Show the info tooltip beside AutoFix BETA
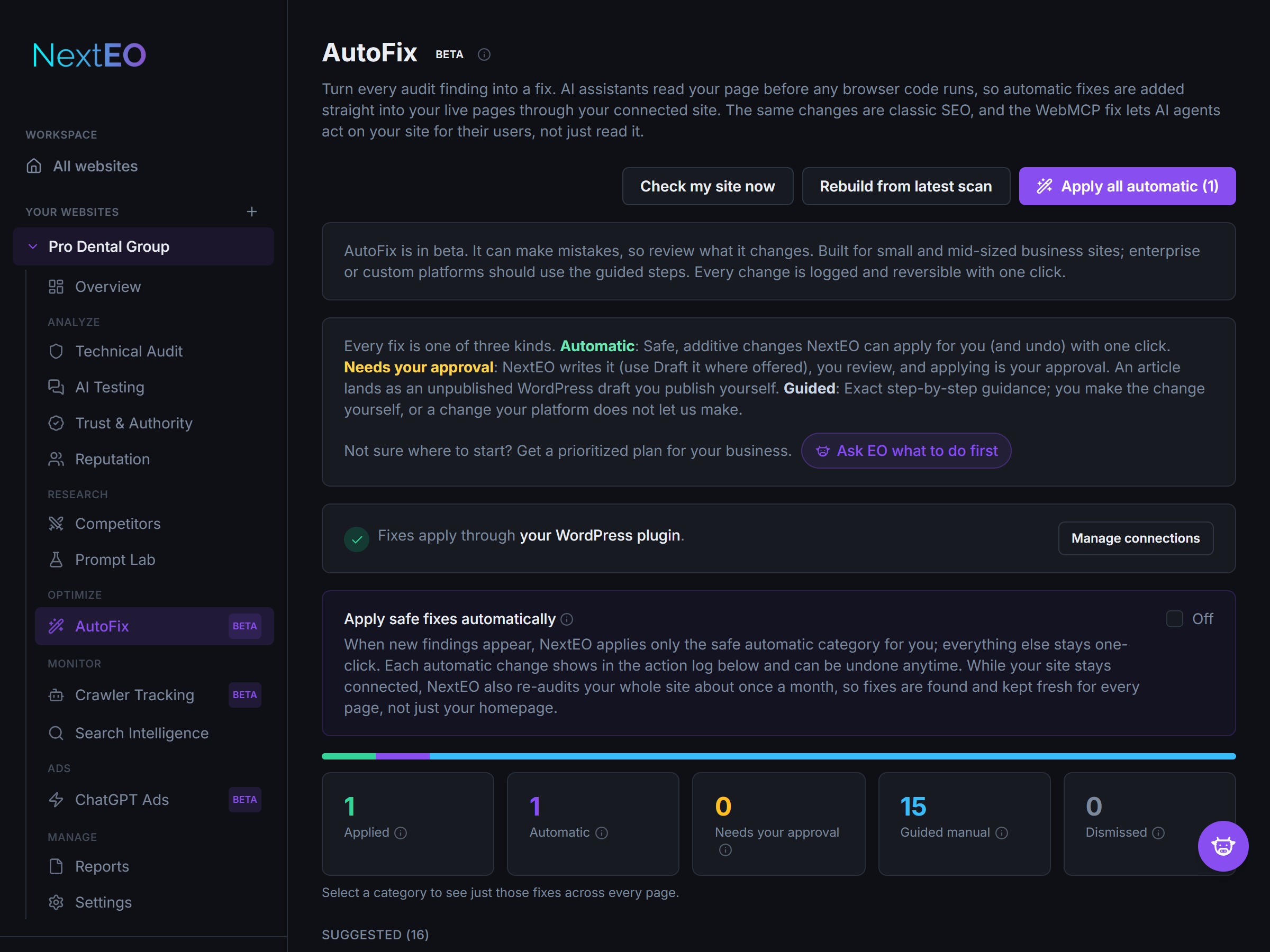 point(484,54)
